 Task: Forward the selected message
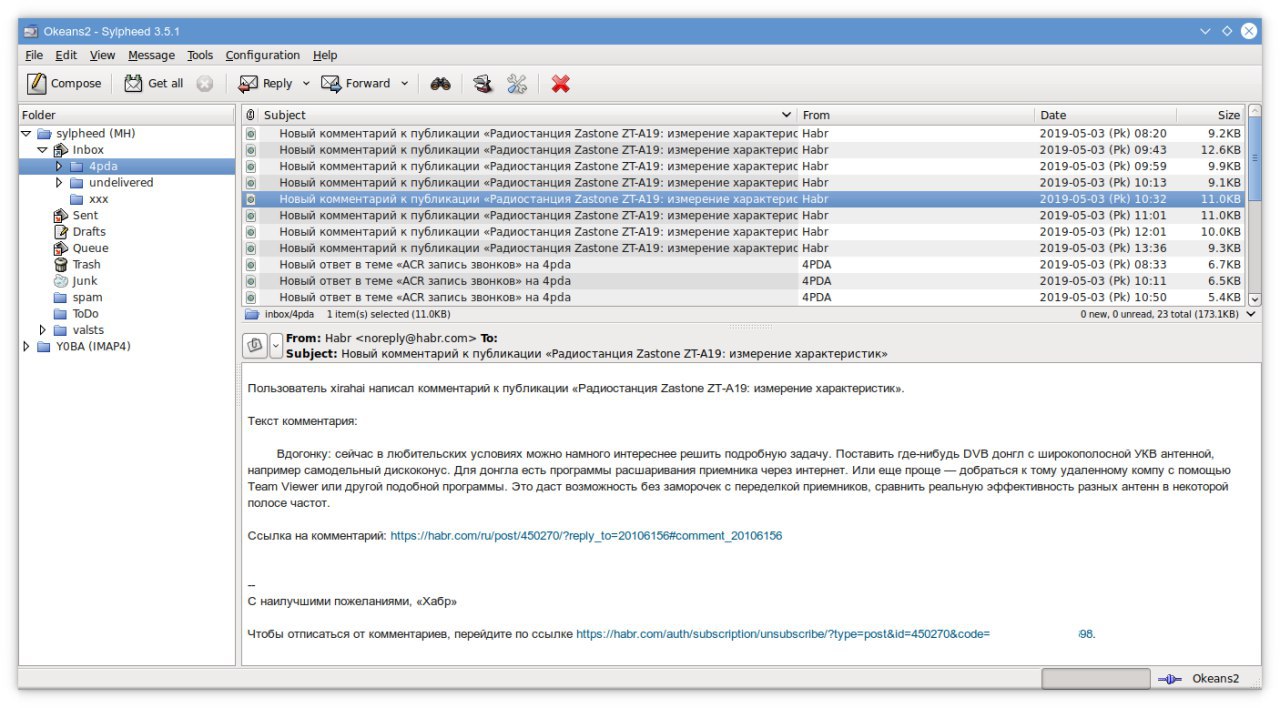coord(356,84)
